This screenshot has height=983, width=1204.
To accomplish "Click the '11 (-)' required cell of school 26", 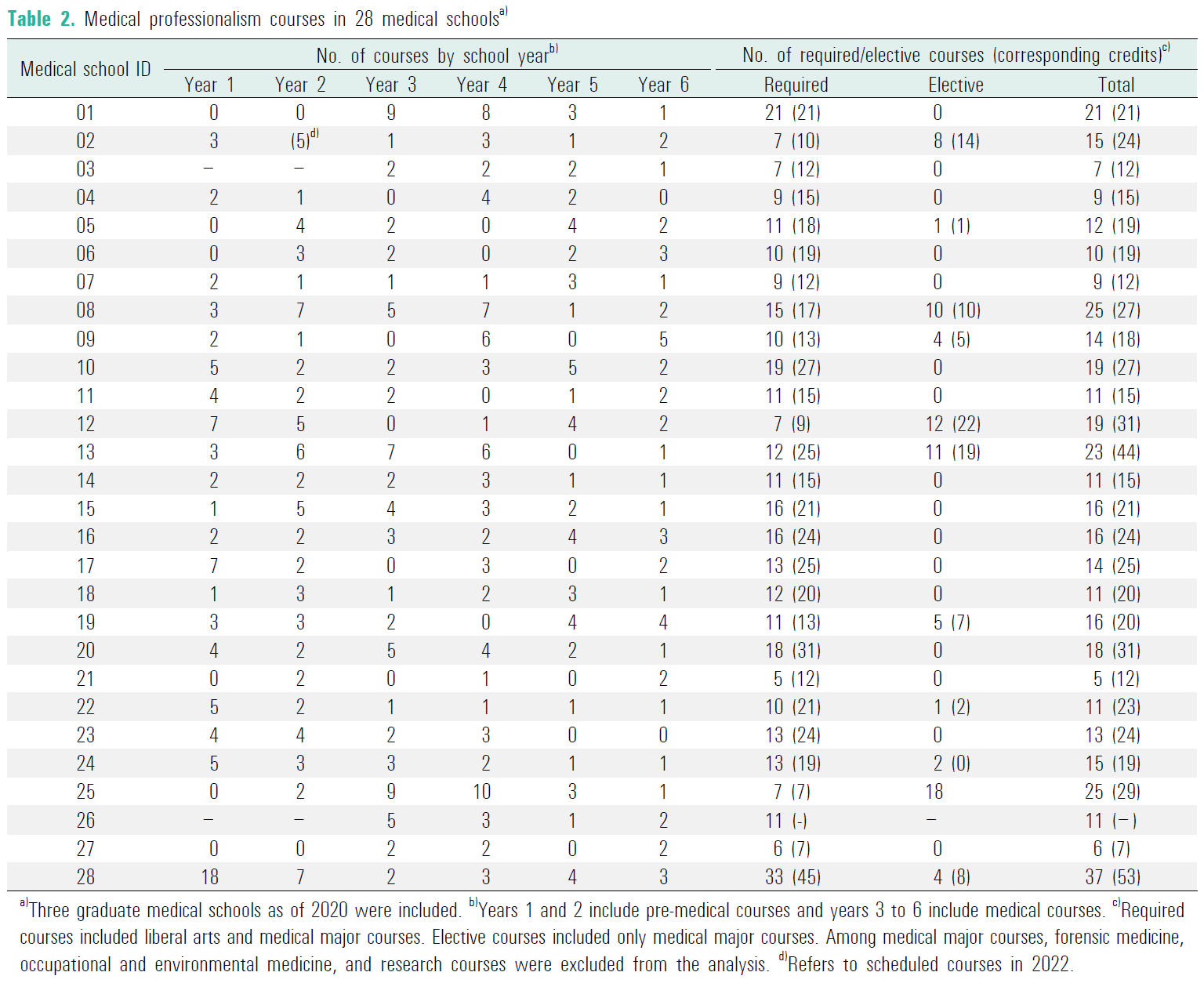I will coord(786,821).
